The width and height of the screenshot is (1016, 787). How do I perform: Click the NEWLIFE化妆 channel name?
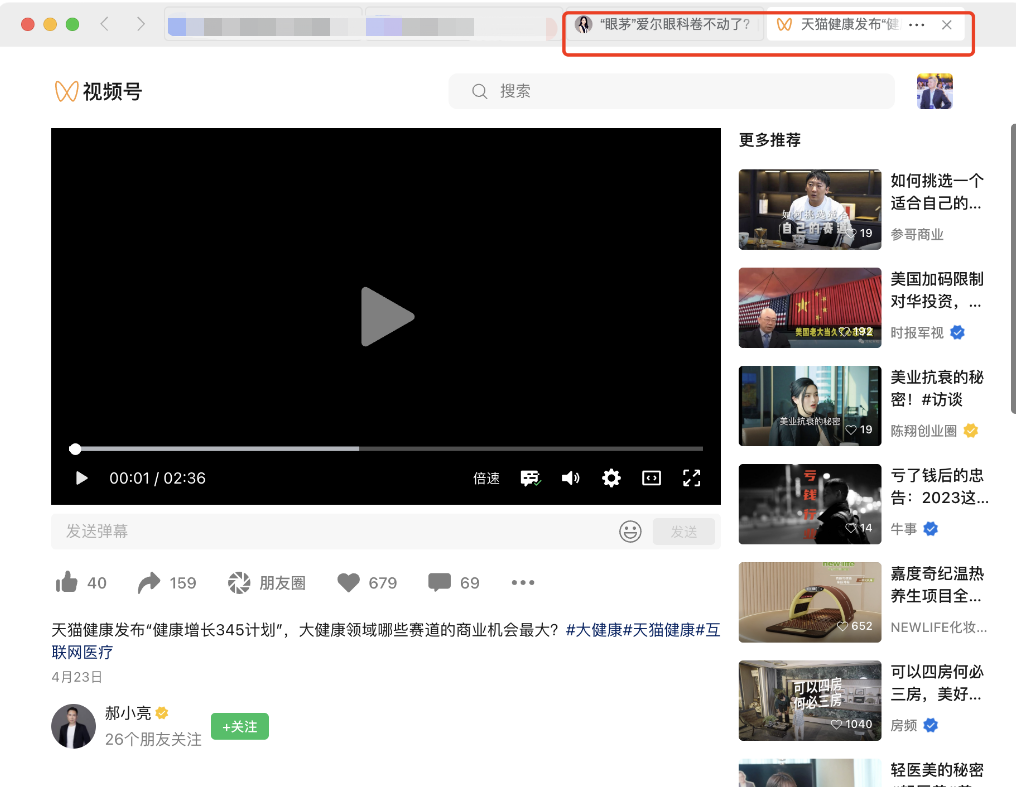click(938, 627)
